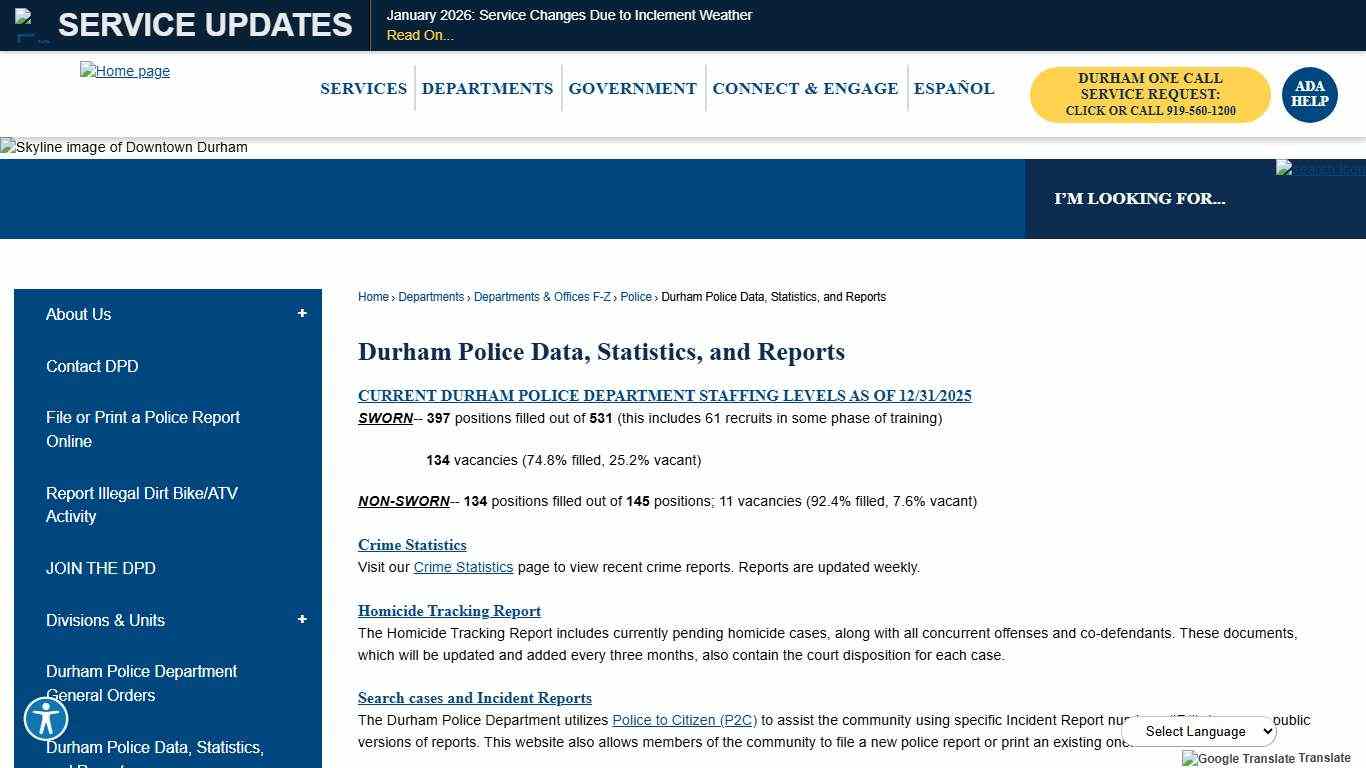Screen dimensions: 1366x768
Task: Open Police to Citizen (P2C)
Action: coord(683,719)
